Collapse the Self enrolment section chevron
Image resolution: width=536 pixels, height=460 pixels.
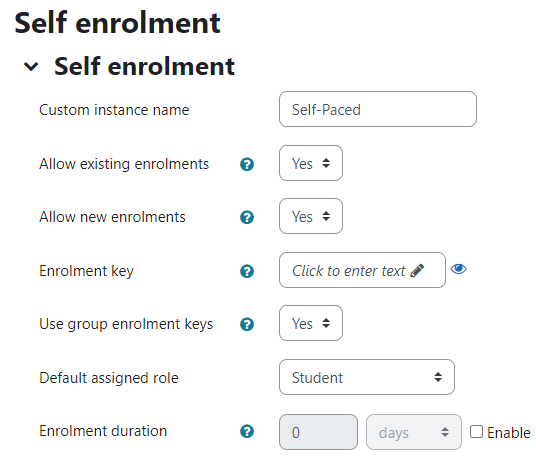coord(31,66)
